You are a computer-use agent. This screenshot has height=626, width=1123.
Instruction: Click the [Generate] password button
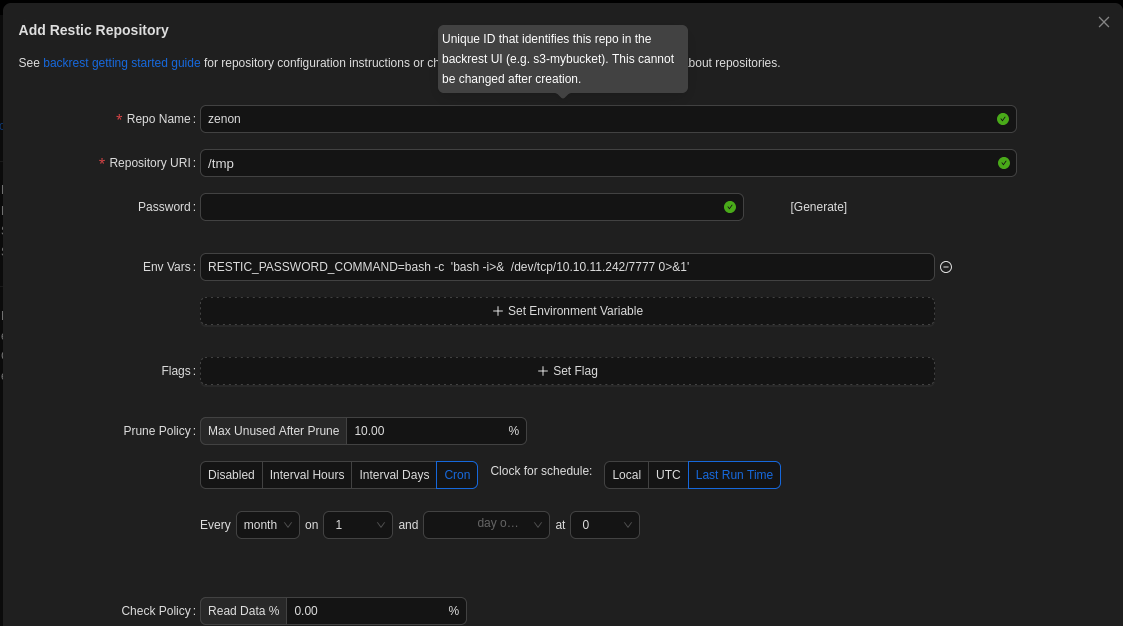[x=818, y=207]
